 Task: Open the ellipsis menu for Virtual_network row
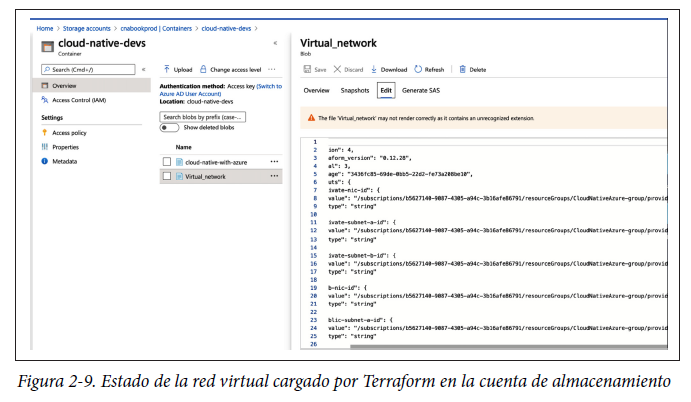[274, 176]
